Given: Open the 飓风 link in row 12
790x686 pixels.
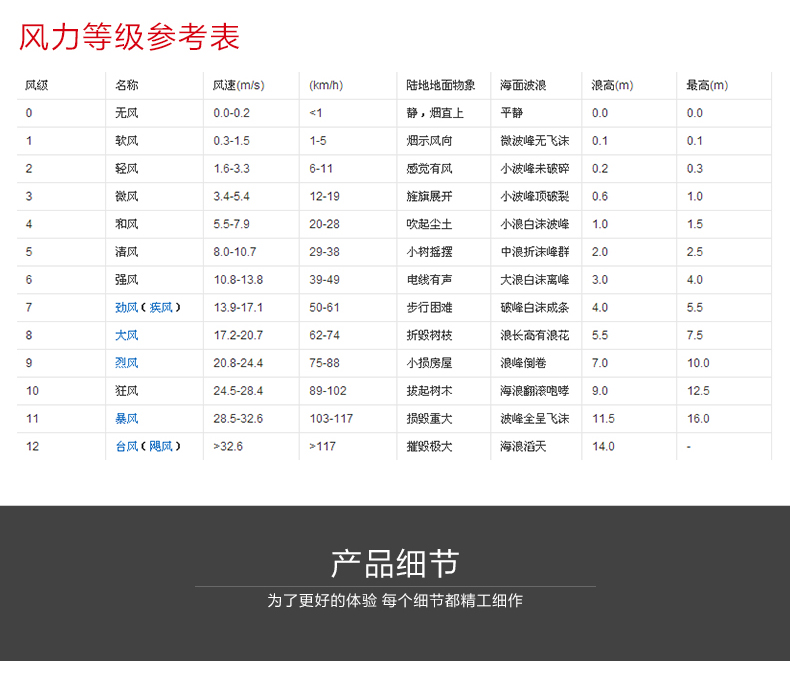Looking at the screenshot, I should (161, 446).
